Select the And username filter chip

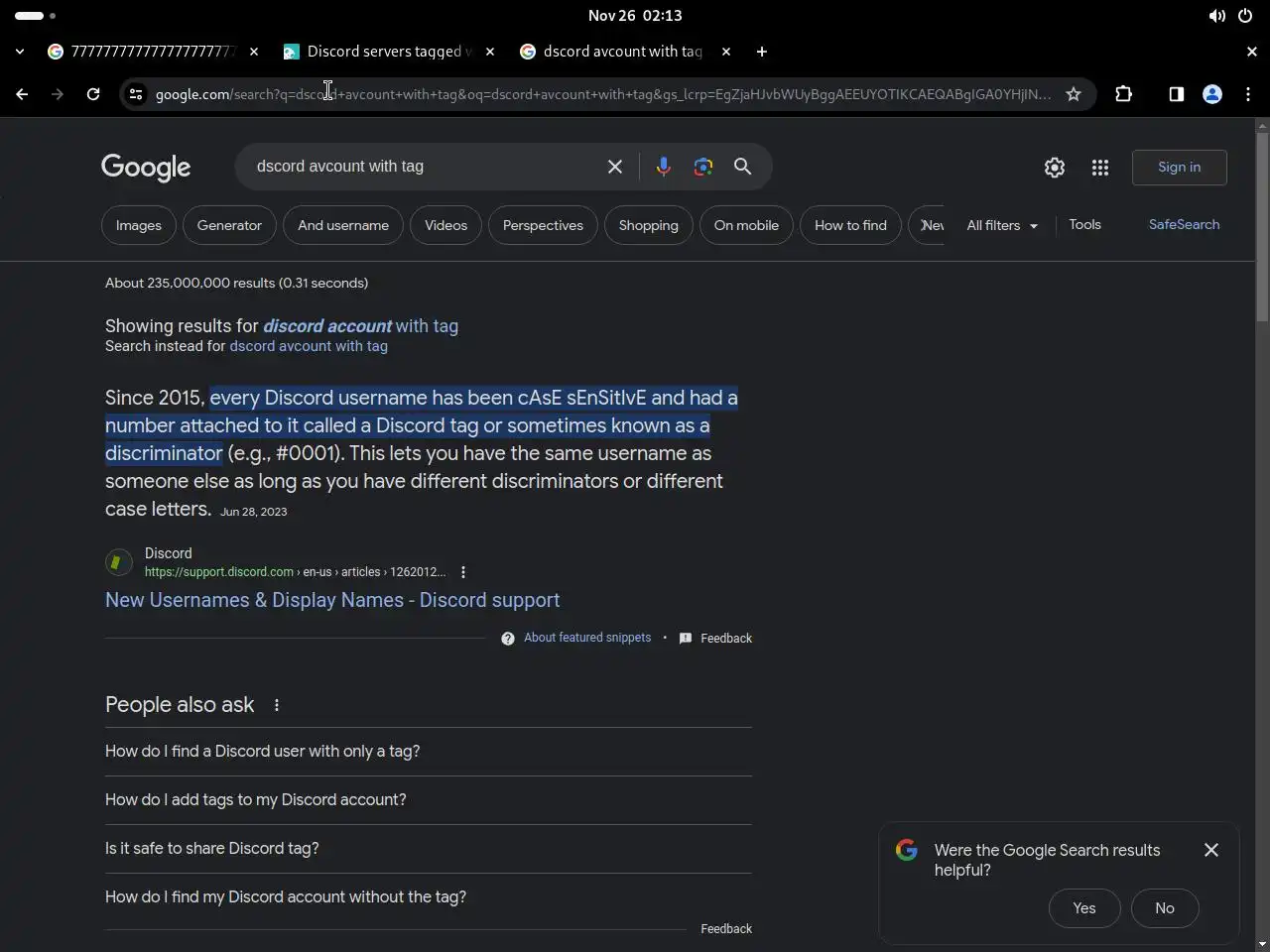(x=343, y=225)
